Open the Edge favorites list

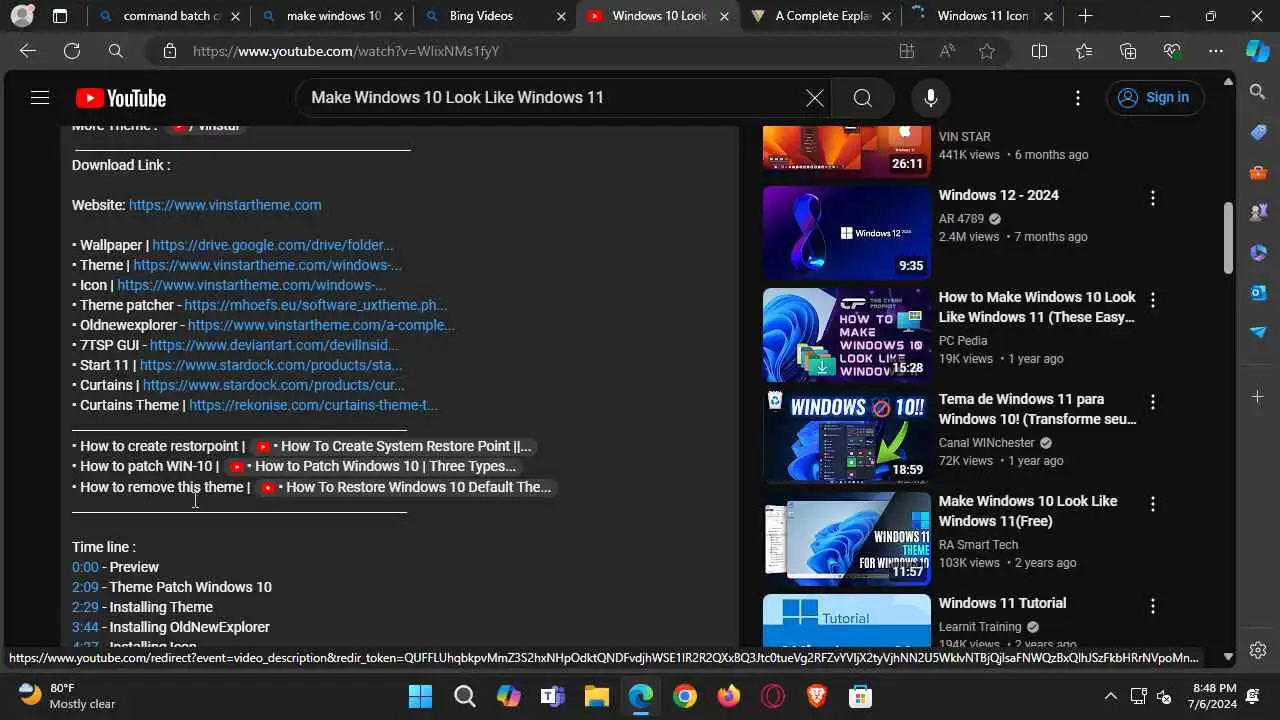tap(1084, 51)
